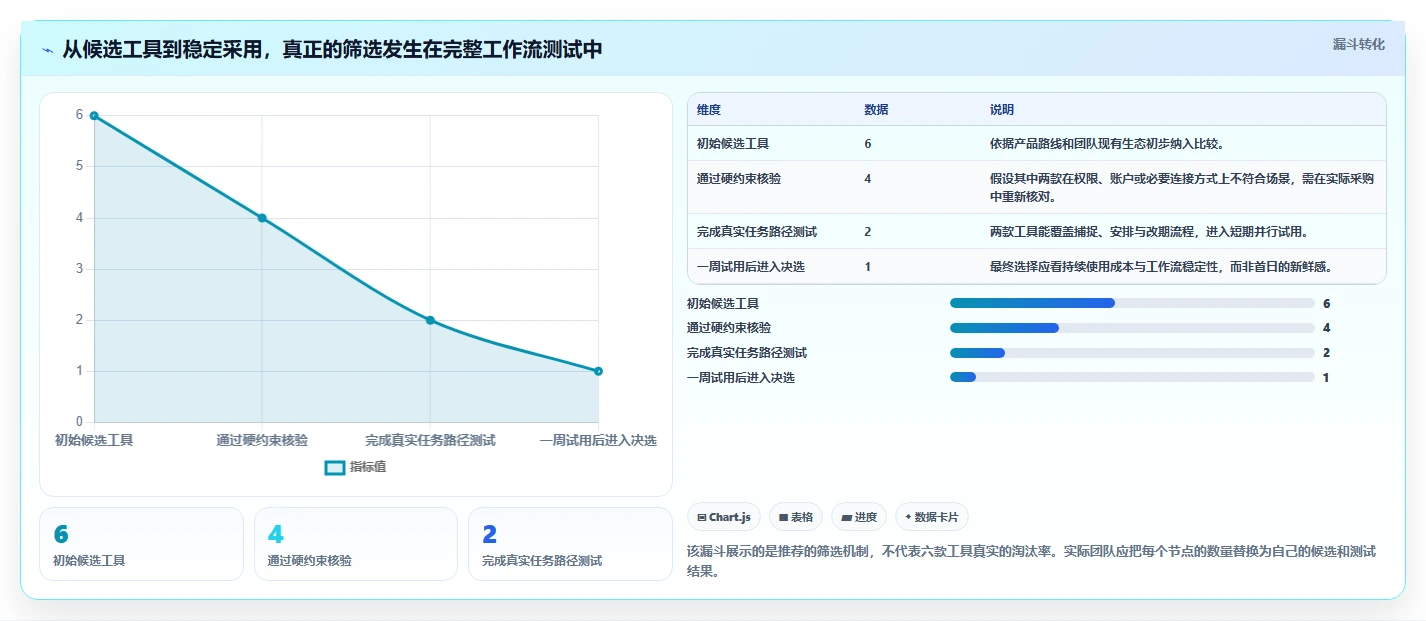Screen dimensions: 1426x621
Task: Click the chart data point at value 1
Action: pos(598,371)
